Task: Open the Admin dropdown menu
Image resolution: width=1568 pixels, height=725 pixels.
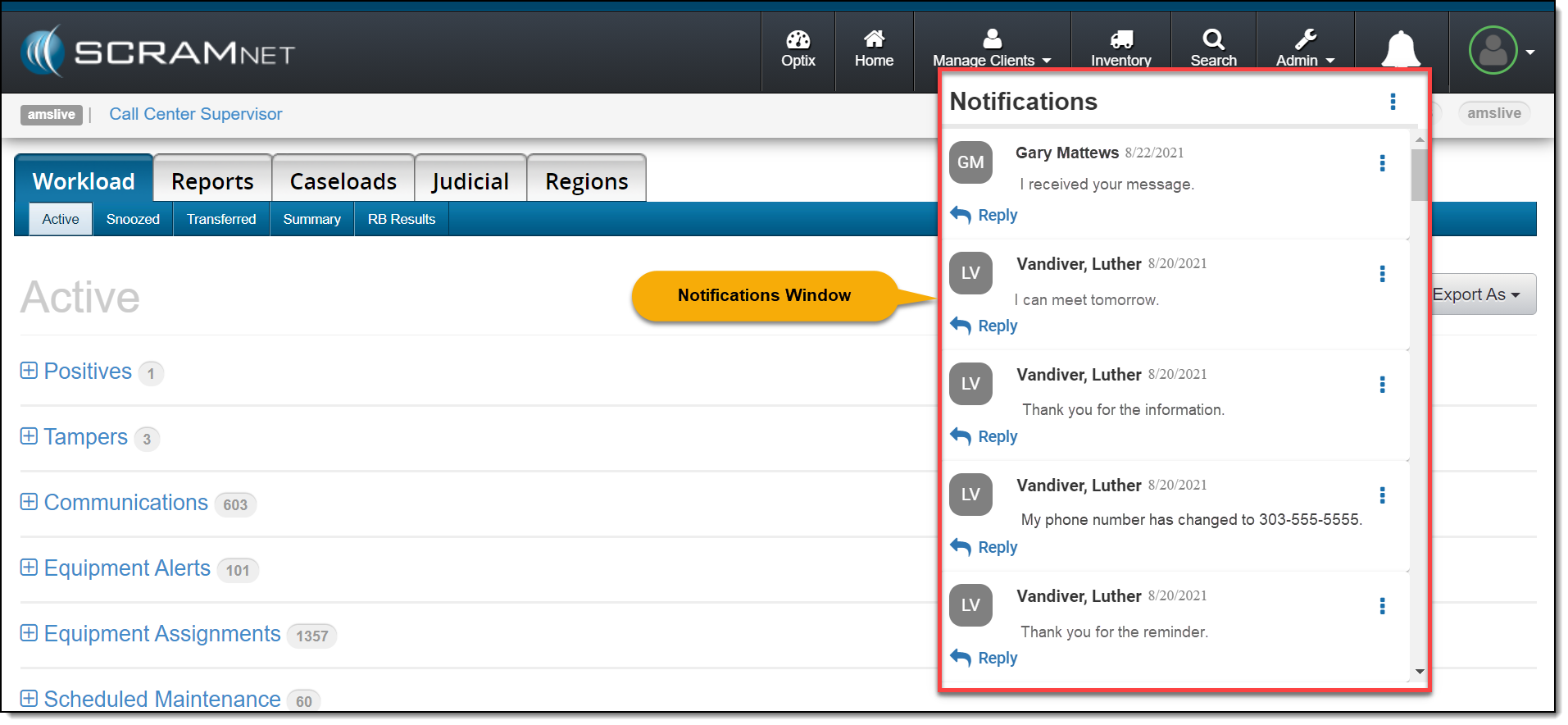Action: [x=1305, y=49]
